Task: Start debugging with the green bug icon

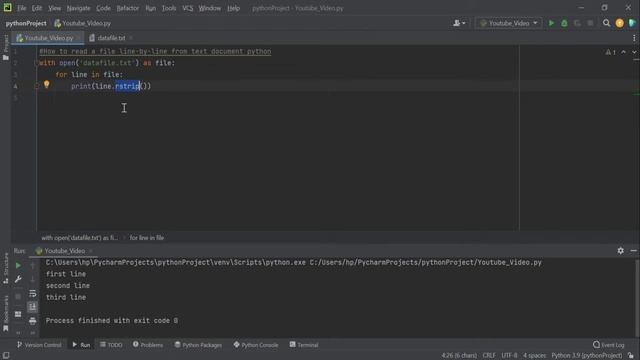Action: tap(564, 23)
